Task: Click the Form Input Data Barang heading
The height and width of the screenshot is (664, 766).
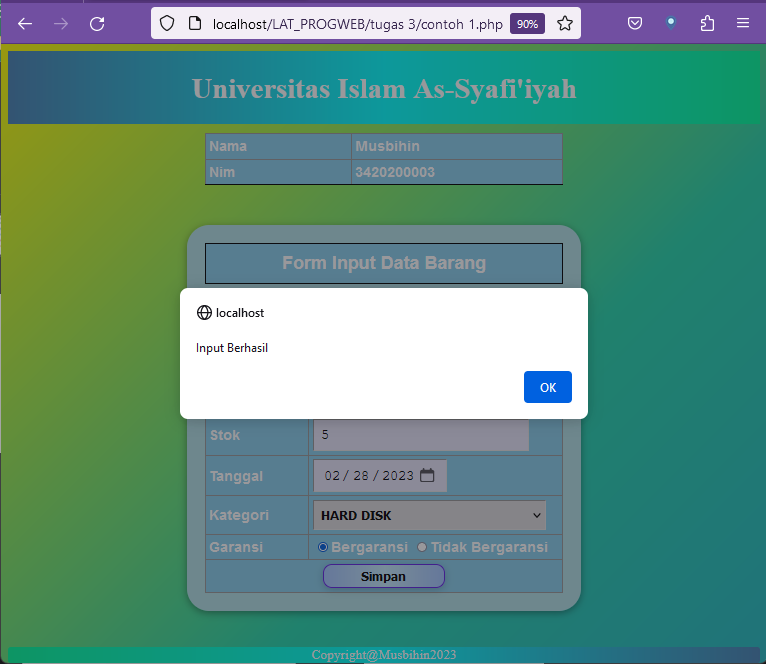Action: tap(384, 263)
